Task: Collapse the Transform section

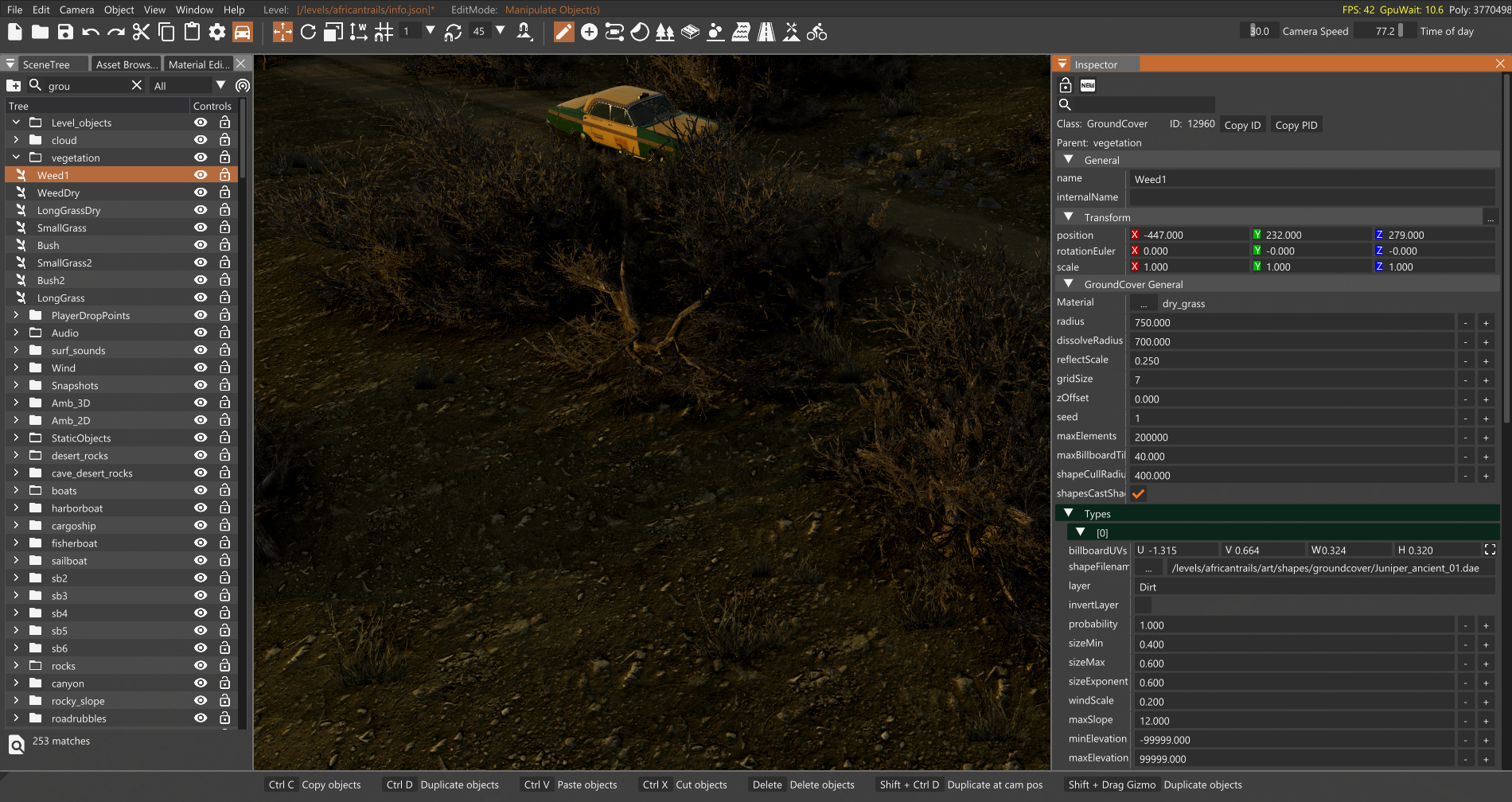Action: pos(1069,217)
